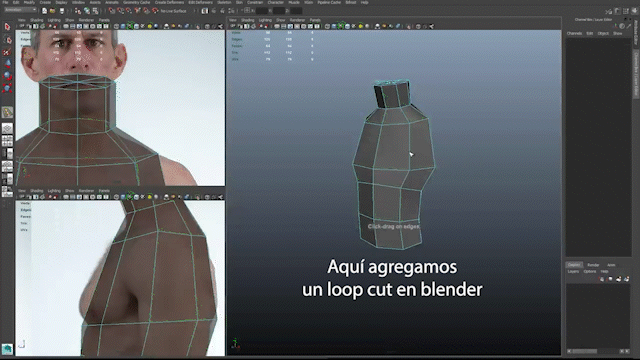Activate the Rotate tool in toolbox
Image resolution: width=640 pixels, height=360 pixels.
7,76
